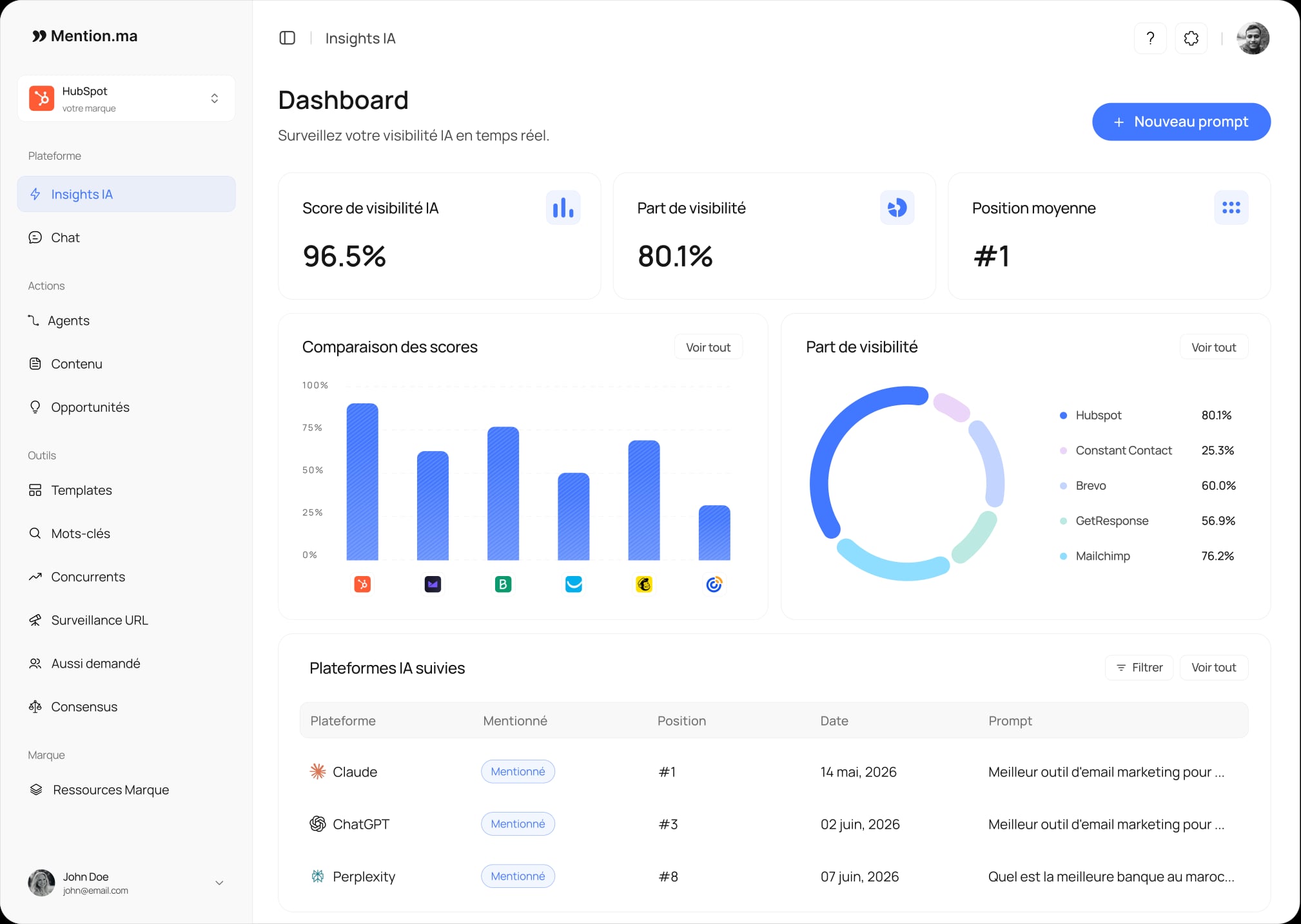This screenshot has height=924, width=1301.
Task: Click the pie chart icon on the Part de visibilité card
Action: click(897, 207)
